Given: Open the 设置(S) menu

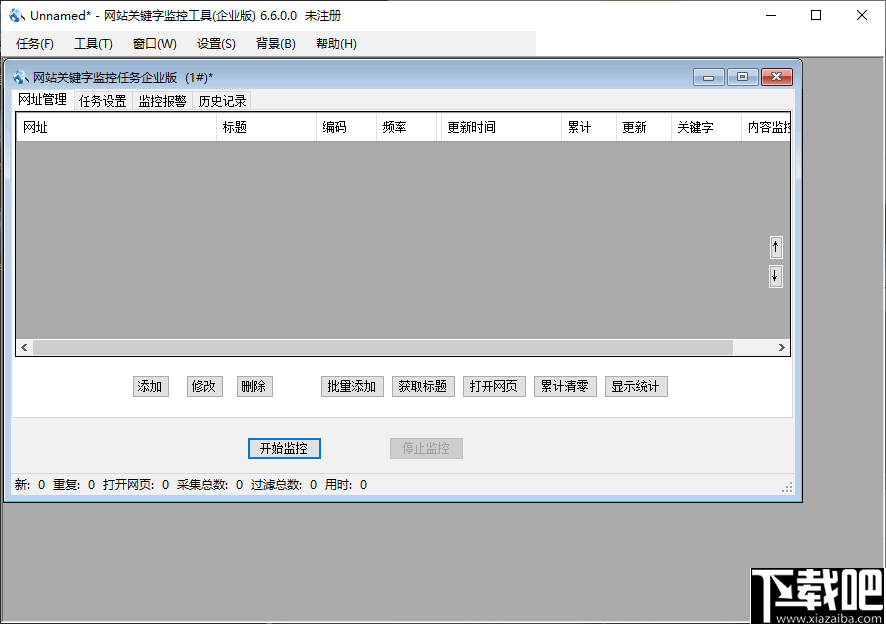Looking at the screenshot, I should coord(216,43).
